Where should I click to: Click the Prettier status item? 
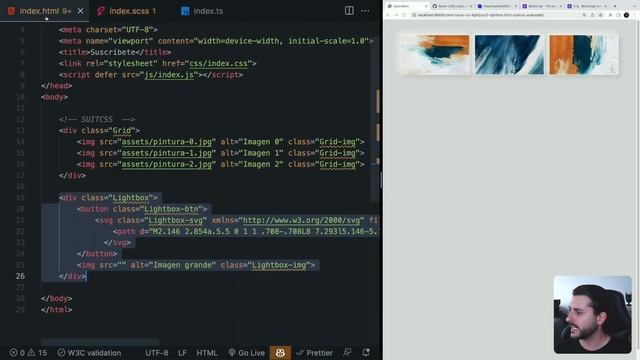click(314, 353)
